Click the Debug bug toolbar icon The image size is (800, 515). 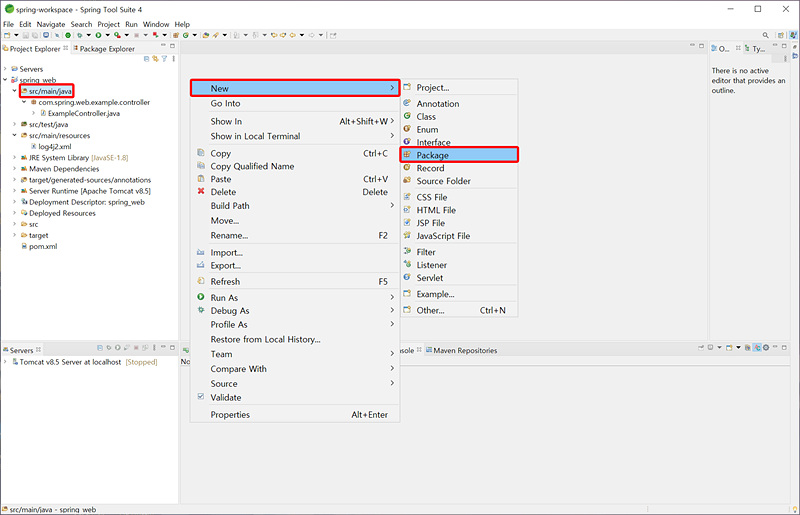click(79, 35)
